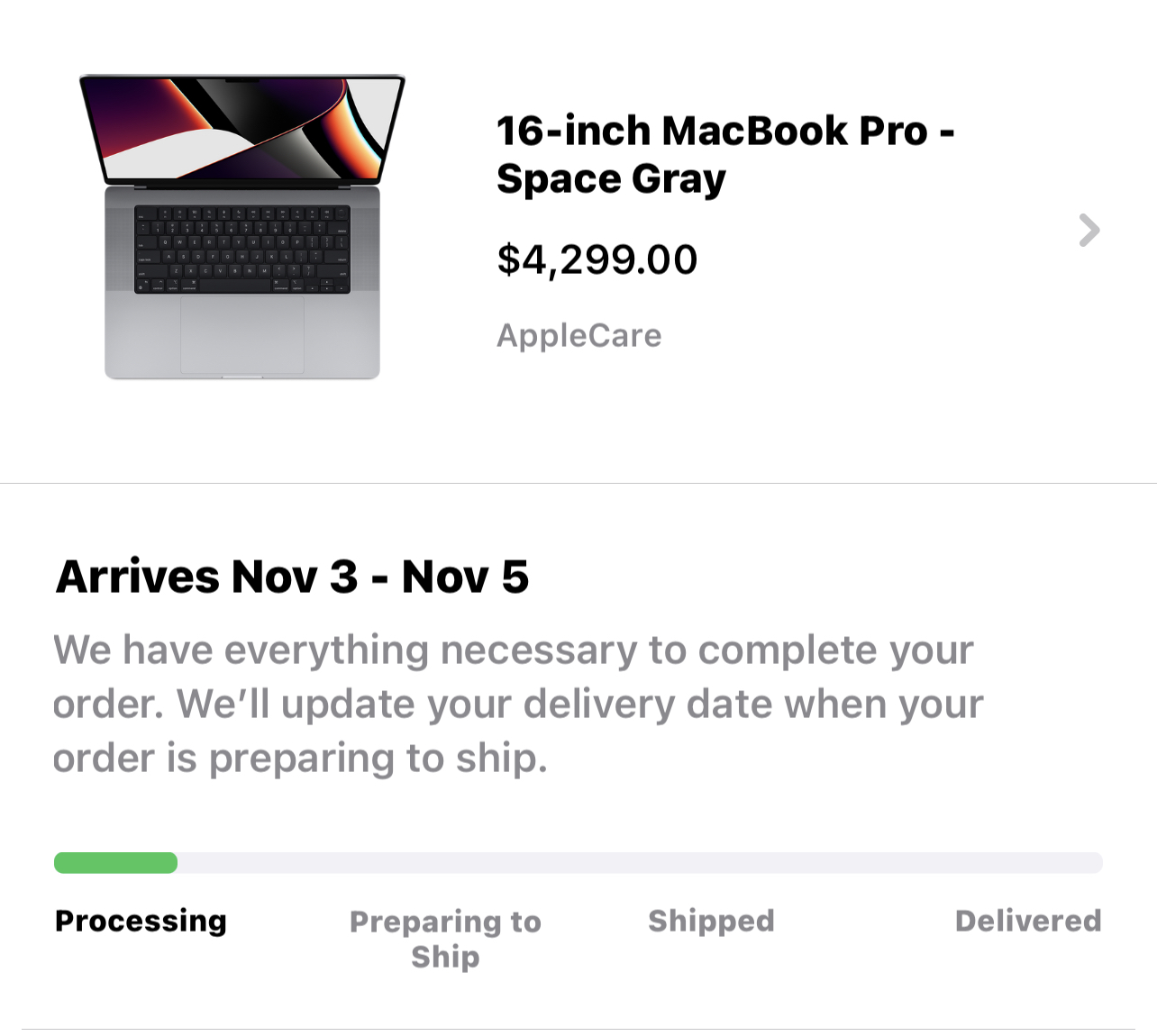Click the MacBook screen wallpaper in the photo
The image size is (1157, 1036).
[243, 126]
